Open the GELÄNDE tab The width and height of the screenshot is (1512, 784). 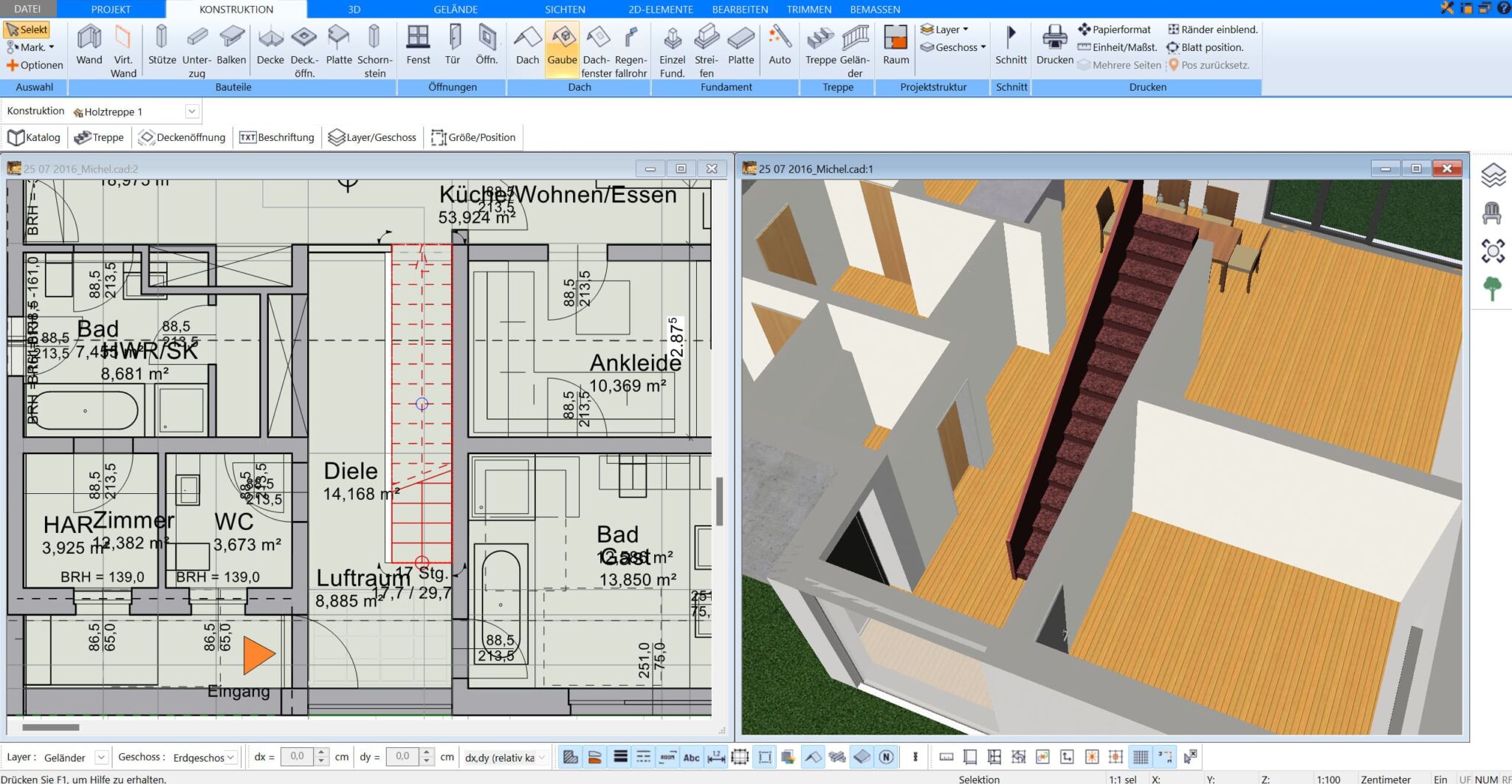(456, 9)
